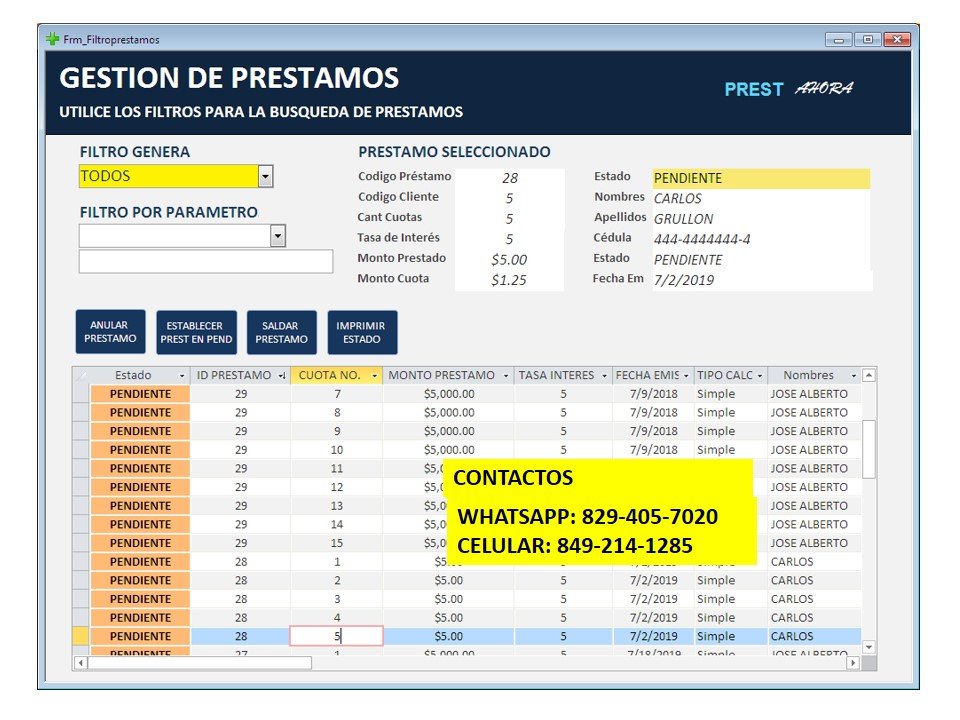Image resolution: width=960 pixels, height=720 pixels.
Task: Open the FILTRO GENERA dropdown arrow
Action: pyautogui.click(x=265, y=176)
